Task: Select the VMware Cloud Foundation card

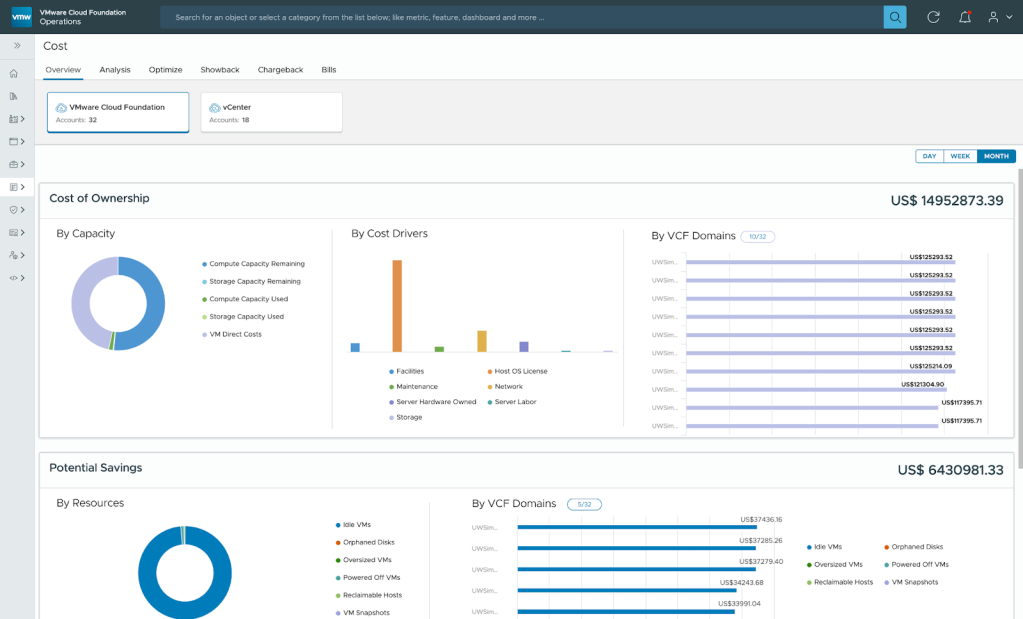Action: pos(118,112)
